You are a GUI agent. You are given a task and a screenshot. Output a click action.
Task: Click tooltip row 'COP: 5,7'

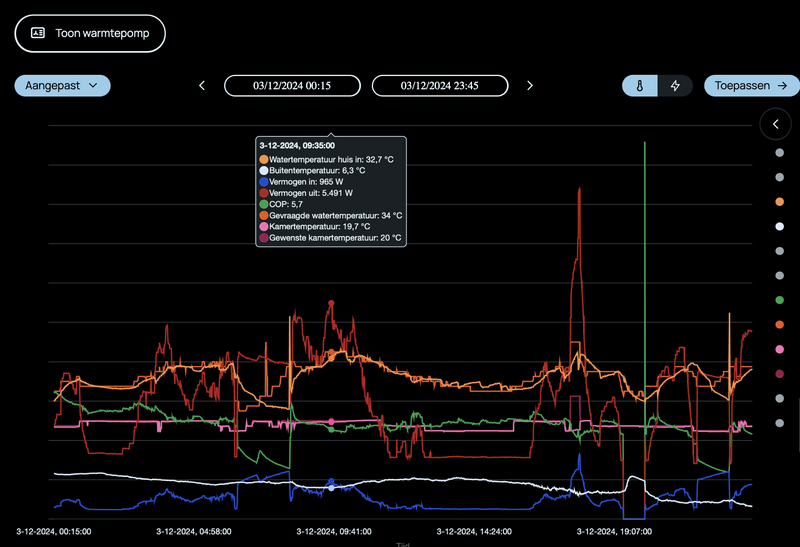coord(281,204)
